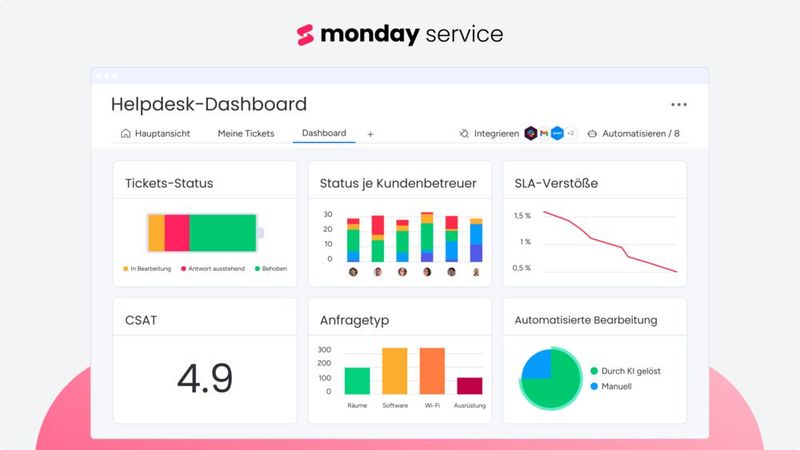Click the Gmail integration icon
Image resolution: width=800 pixels, height=450 pixels.
coord(544,133)
